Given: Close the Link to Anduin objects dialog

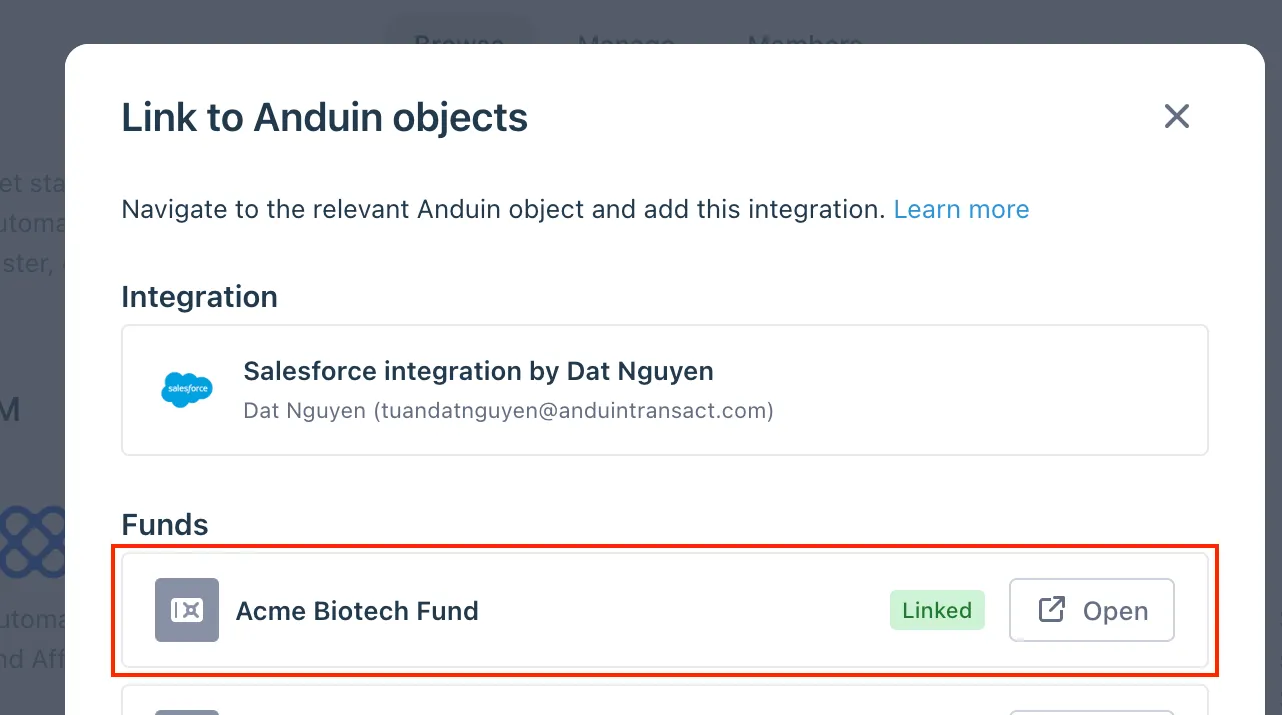Looking at the screenshot, I should coord(1177,116).
